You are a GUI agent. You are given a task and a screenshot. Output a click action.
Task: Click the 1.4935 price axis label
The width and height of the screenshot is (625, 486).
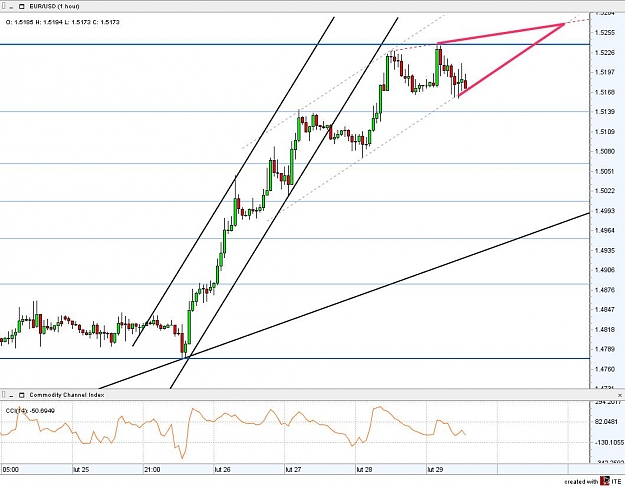(603, 250)
